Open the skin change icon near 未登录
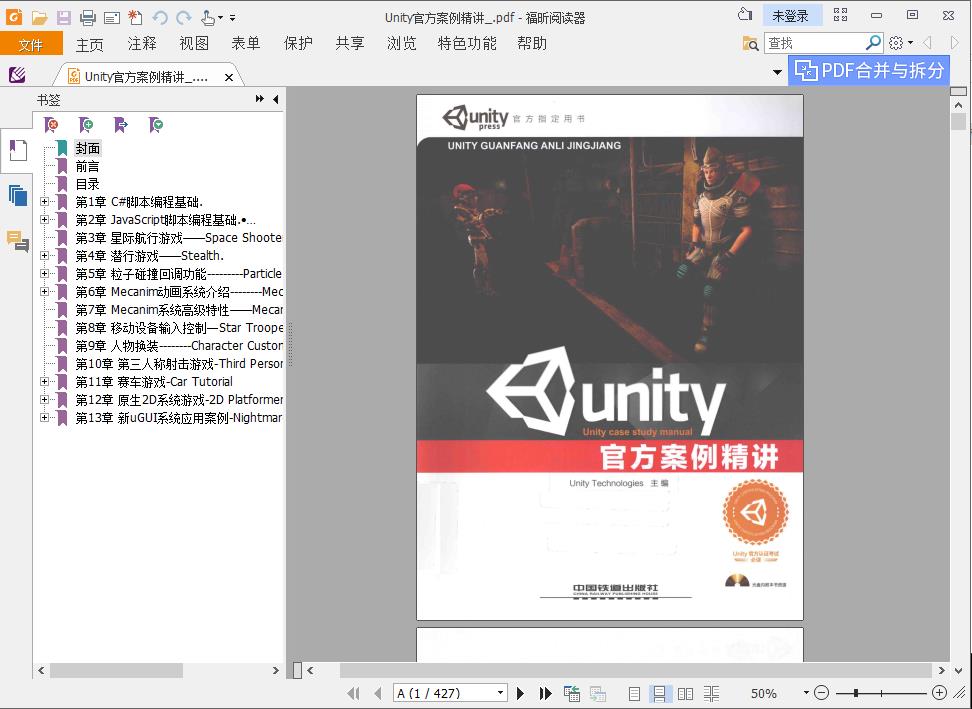 746,14
